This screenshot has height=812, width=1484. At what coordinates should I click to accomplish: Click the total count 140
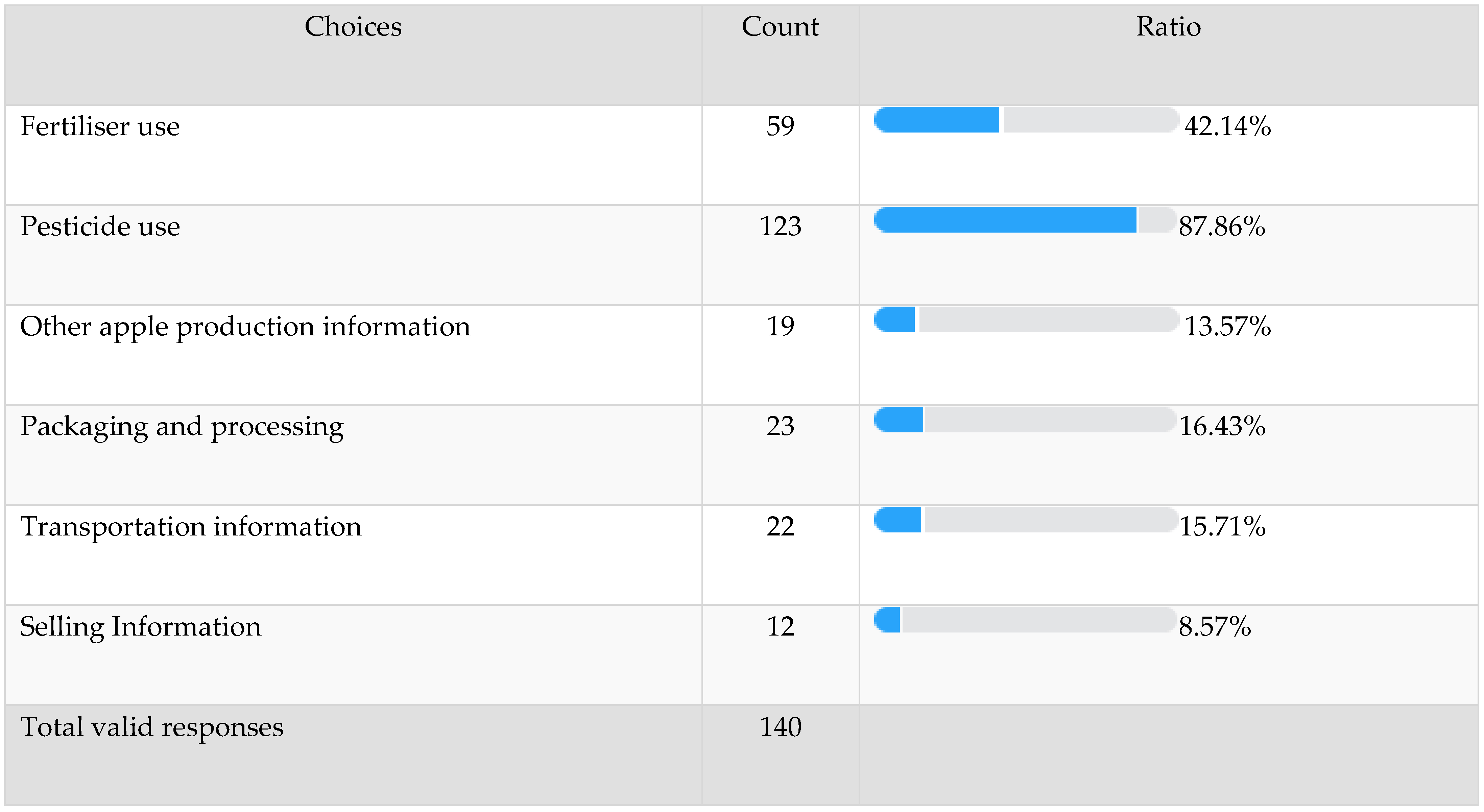[780, 727]
